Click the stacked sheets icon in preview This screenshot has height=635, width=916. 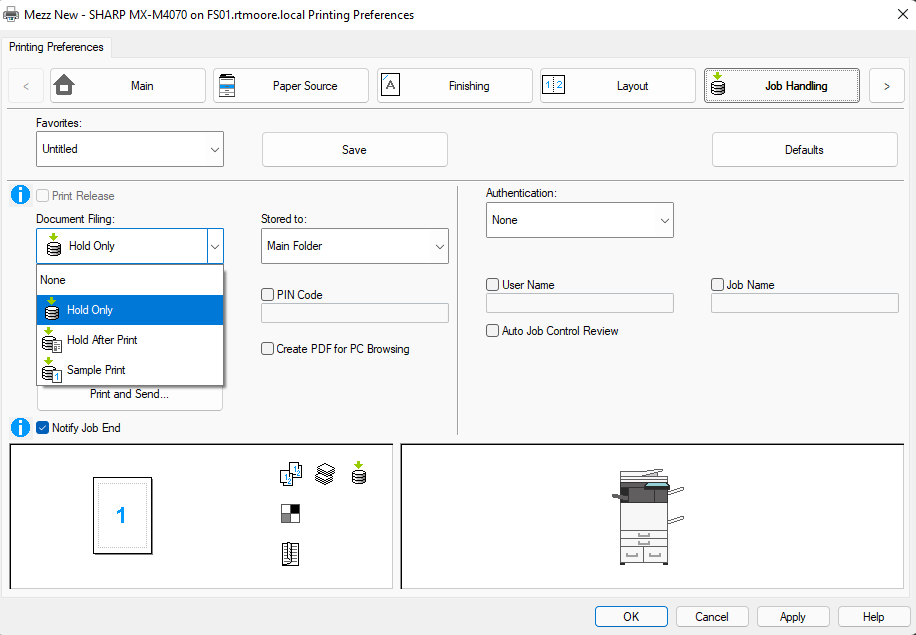click(x=325, y=474)
